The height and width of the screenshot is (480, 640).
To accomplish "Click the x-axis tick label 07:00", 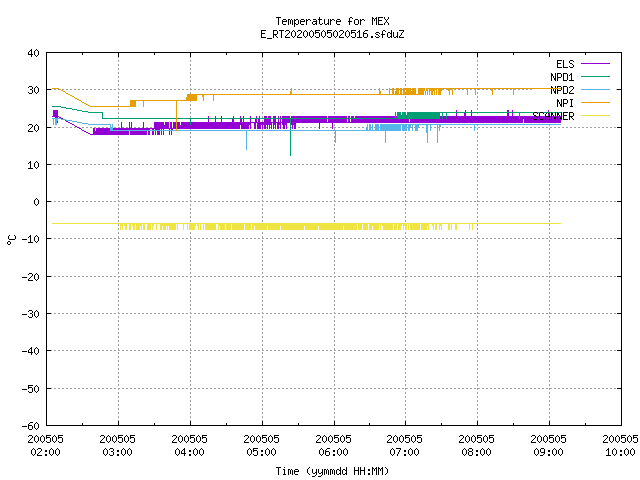I will click(404, 452).
